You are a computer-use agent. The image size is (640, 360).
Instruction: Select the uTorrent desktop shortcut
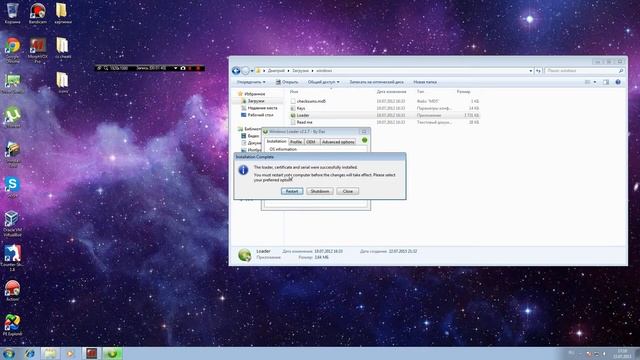click(12, 118)
